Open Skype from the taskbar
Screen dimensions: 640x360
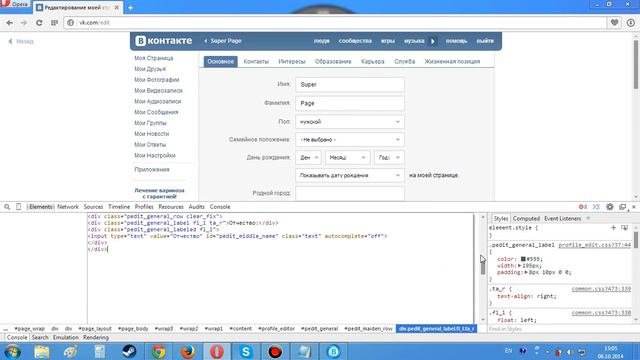coord(246,351)
